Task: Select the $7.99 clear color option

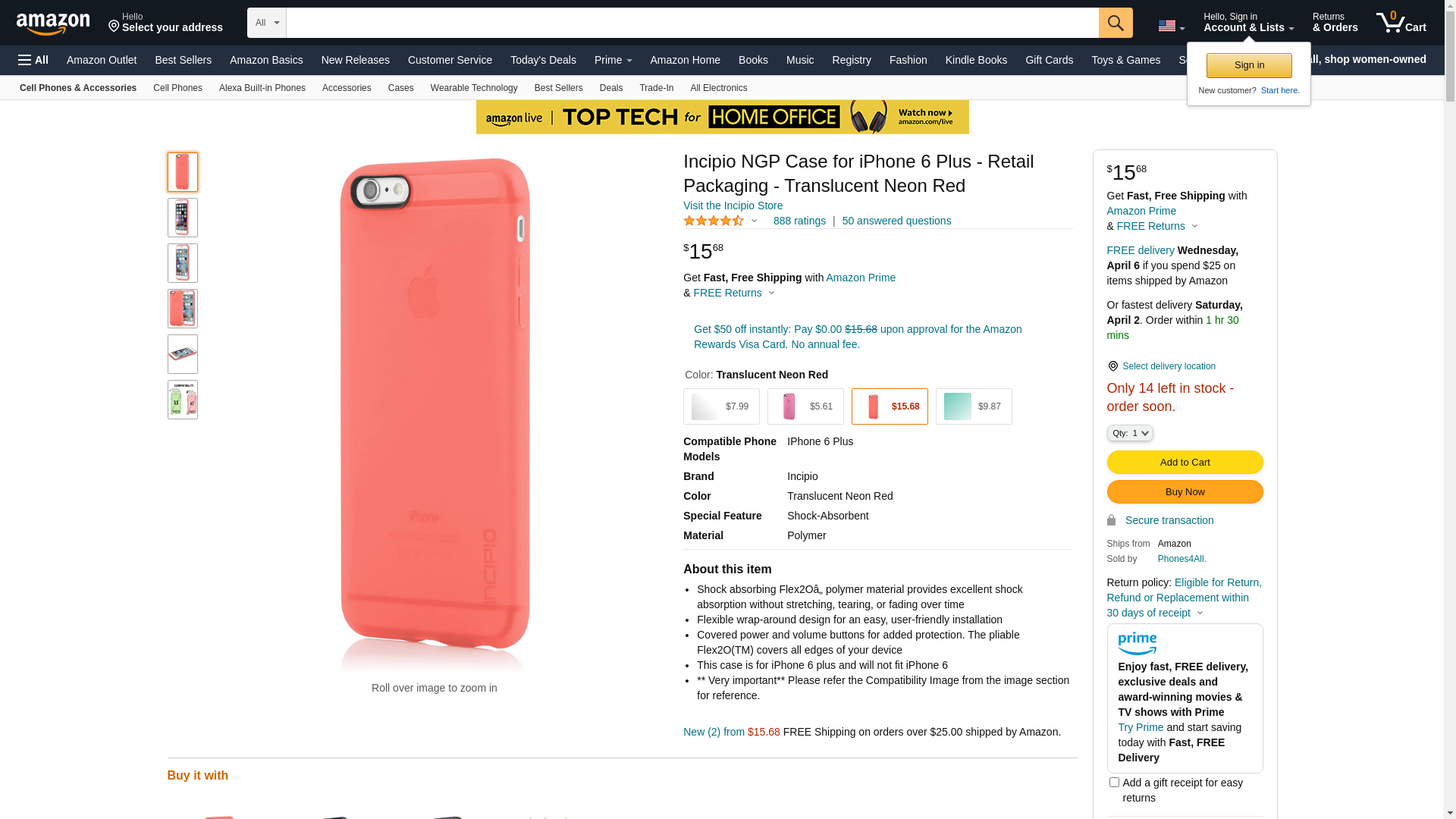Action: click(720, 406)
